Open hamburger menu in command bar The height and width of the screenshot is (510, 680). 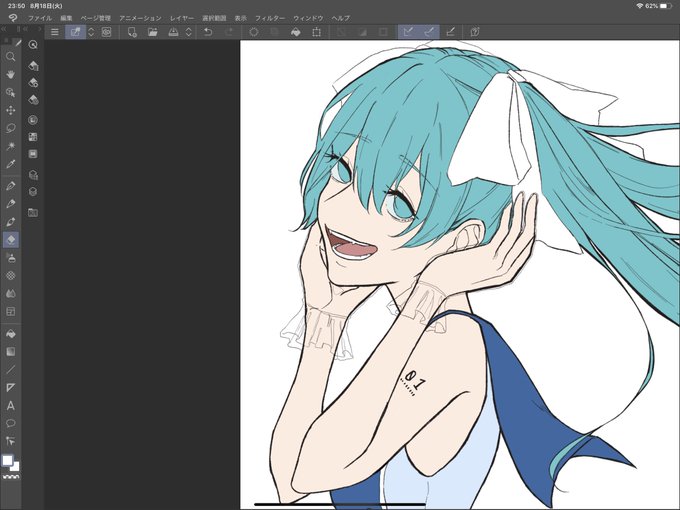[55, 32]
